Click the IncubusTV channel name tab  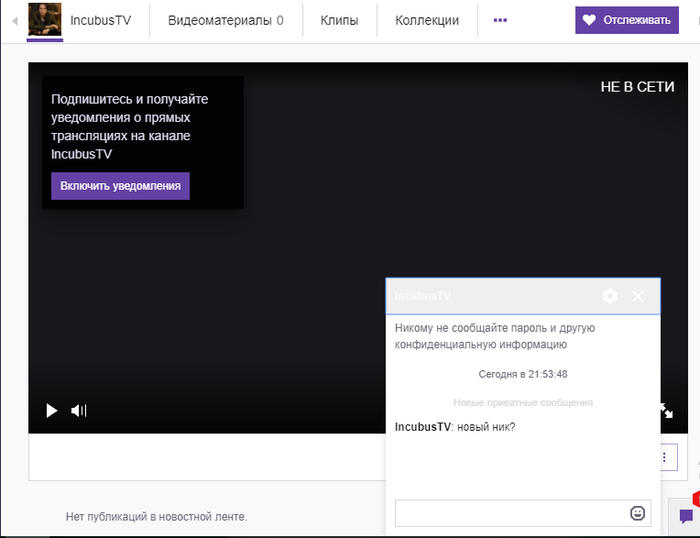pos(100,21)
